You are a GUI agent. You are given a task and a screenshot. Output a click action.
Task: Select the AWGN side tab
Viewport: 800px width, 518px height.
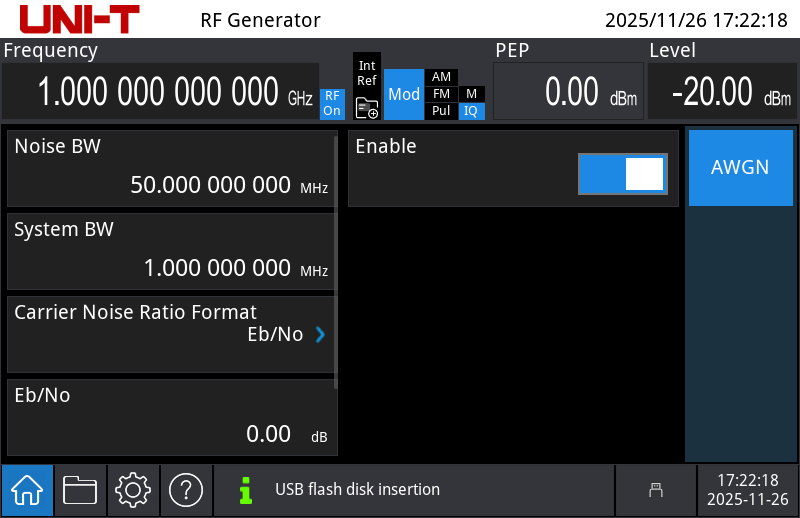740,168
